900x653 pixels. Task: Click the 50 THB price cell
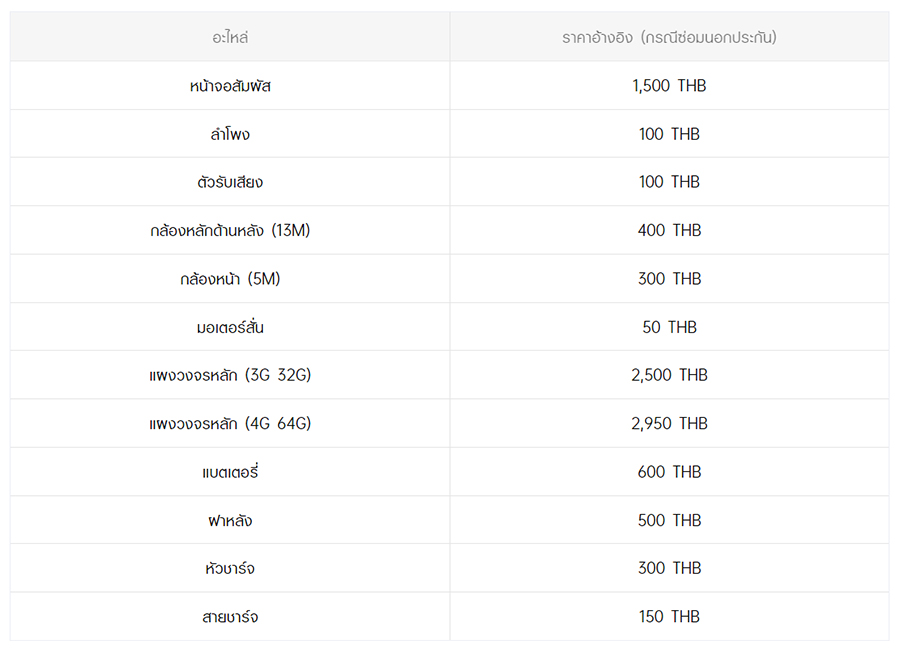click(669, 328)
